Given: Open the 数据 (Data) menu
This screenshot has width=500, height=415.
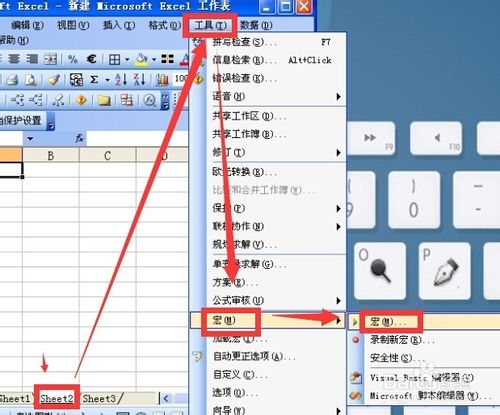Looking at the screenshot, I should point(256,25).
